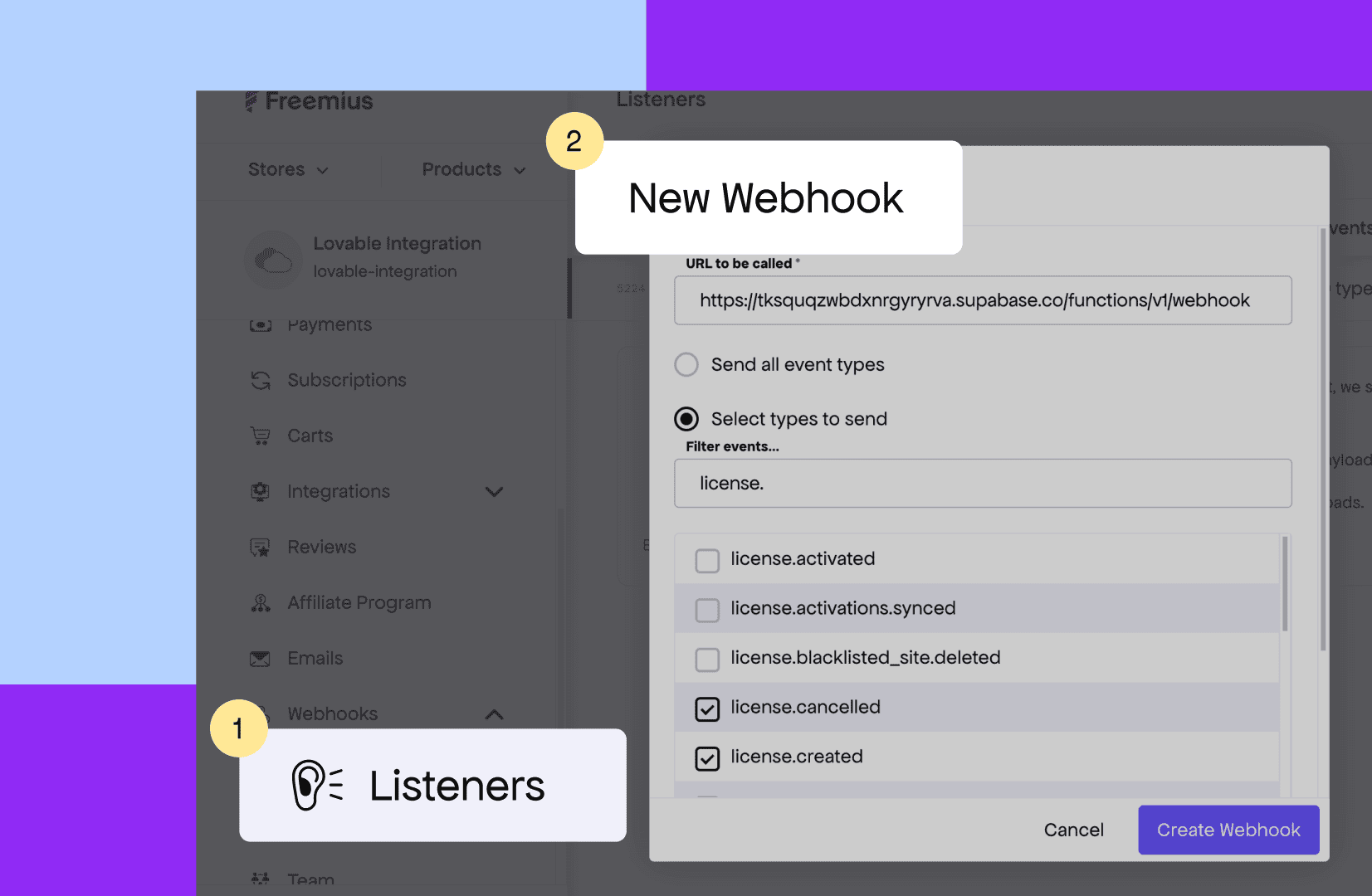Image resolution: width=1372 pixels, height=896 pixels.
Task: Uncheck the license.cancelled event checkbox
Action: point(707,709)
